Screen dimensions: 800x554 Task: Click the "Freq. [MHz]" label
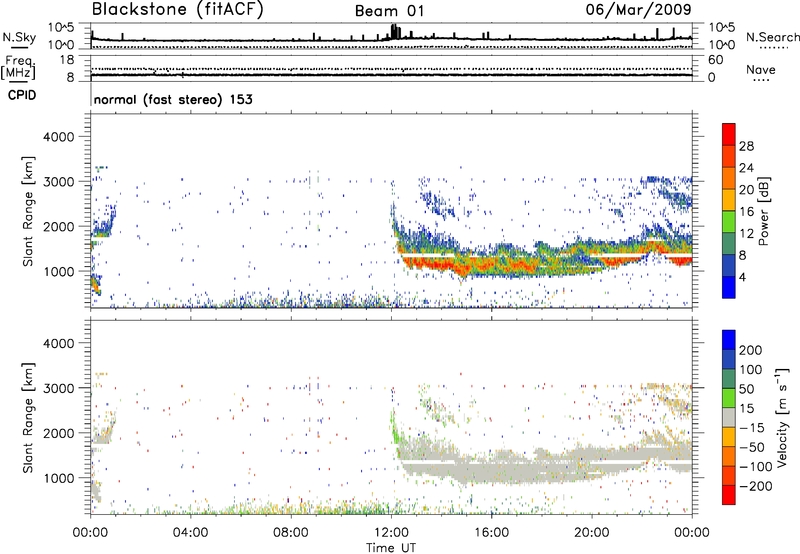[18, 67]
